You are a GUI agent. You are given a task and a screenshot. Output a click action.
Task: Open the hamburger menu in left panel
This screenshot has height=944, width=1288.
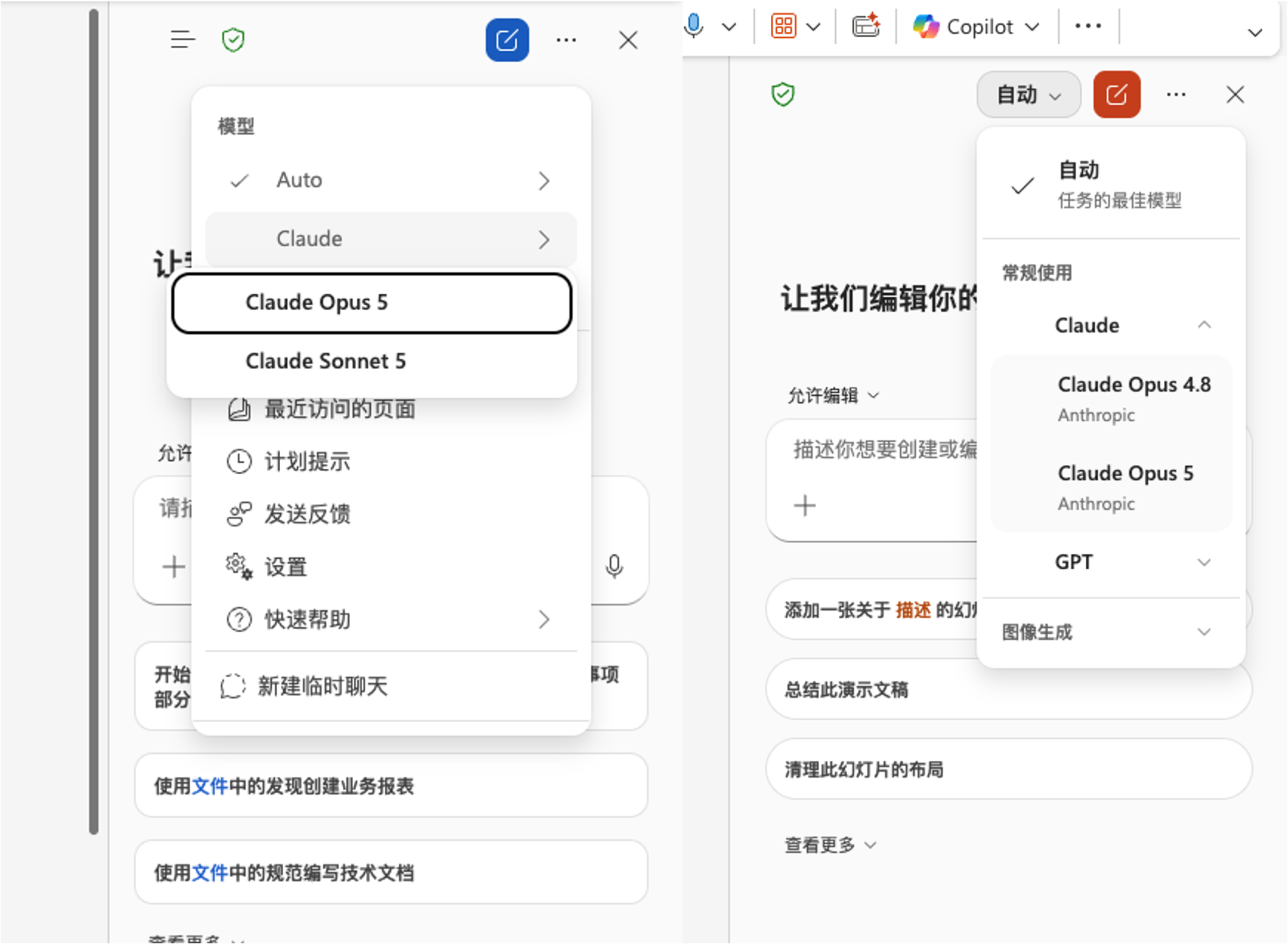click(183, 40)
